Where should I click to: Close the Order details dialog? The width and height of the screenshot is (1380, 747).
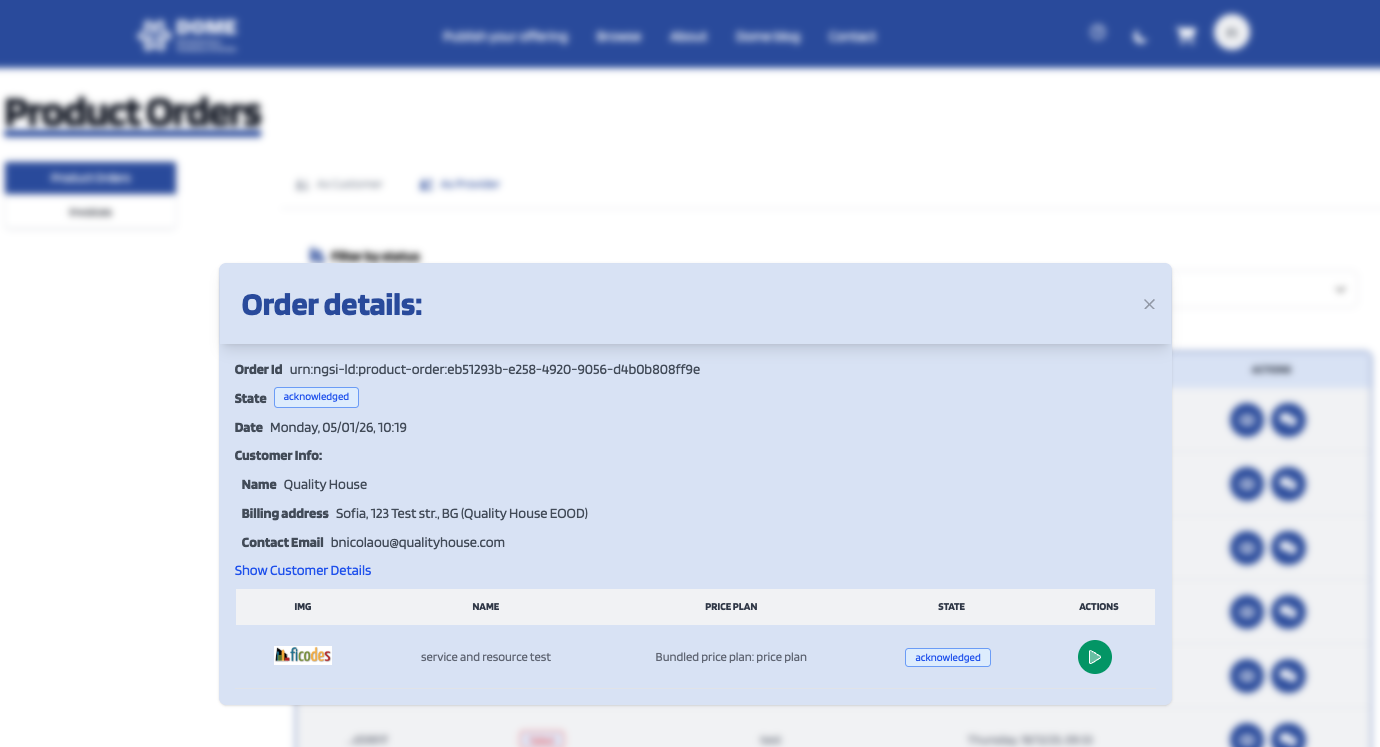click(x=1149, y=304)
